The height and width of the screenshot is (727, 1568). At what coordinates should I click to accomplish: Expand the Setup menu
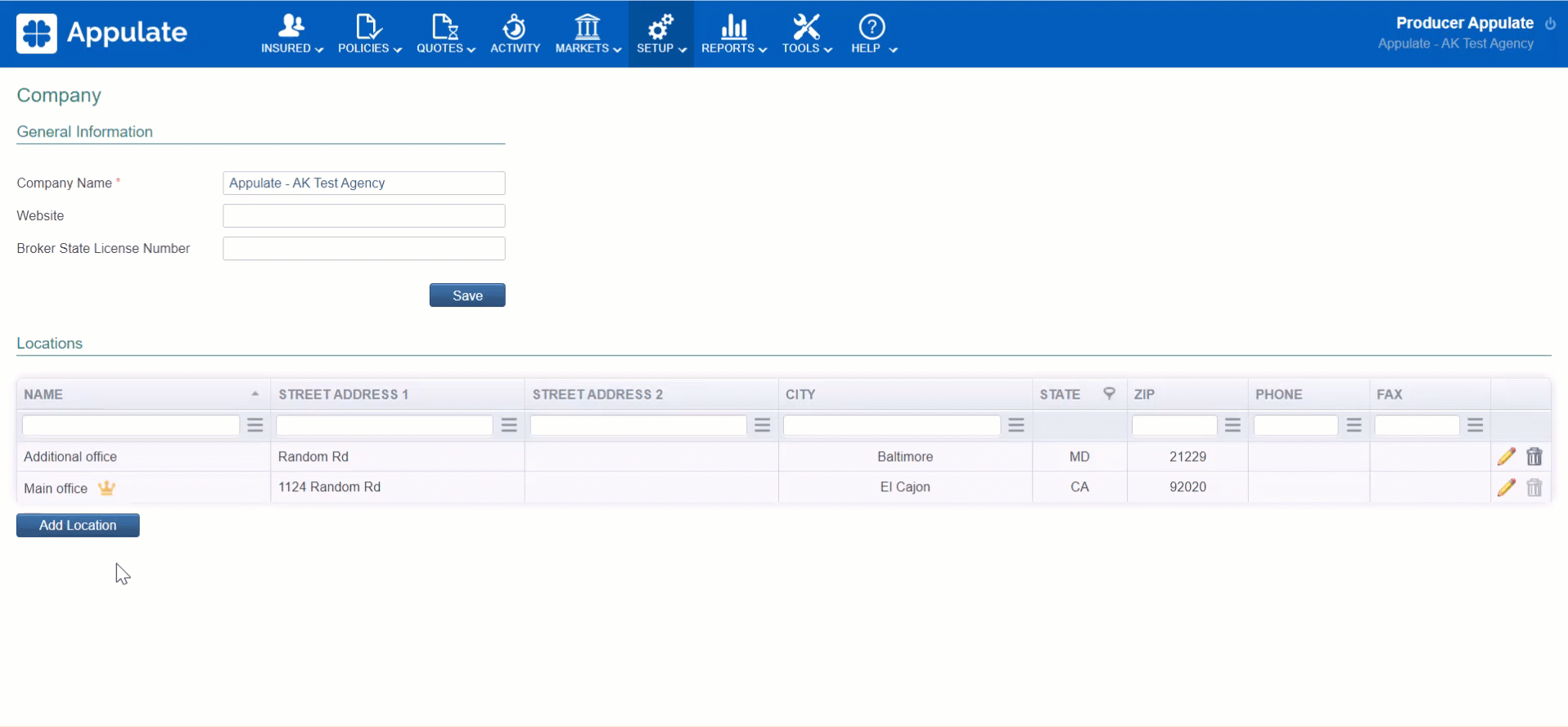tap(660, 34)
